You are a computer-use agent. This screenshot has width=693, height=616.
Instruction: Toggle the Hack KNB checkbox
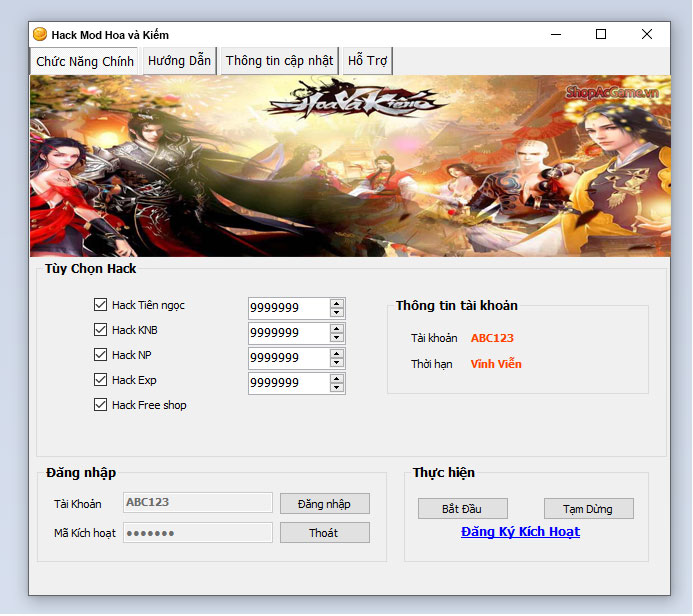click(100, 330)
